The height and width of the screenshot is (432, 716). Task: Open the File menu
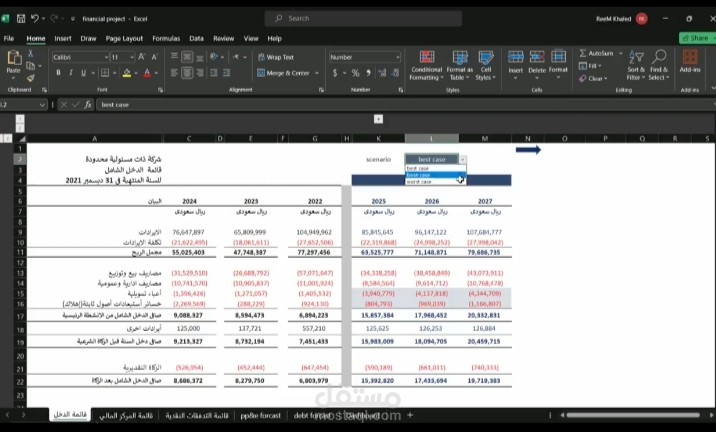tap(9, 38)
